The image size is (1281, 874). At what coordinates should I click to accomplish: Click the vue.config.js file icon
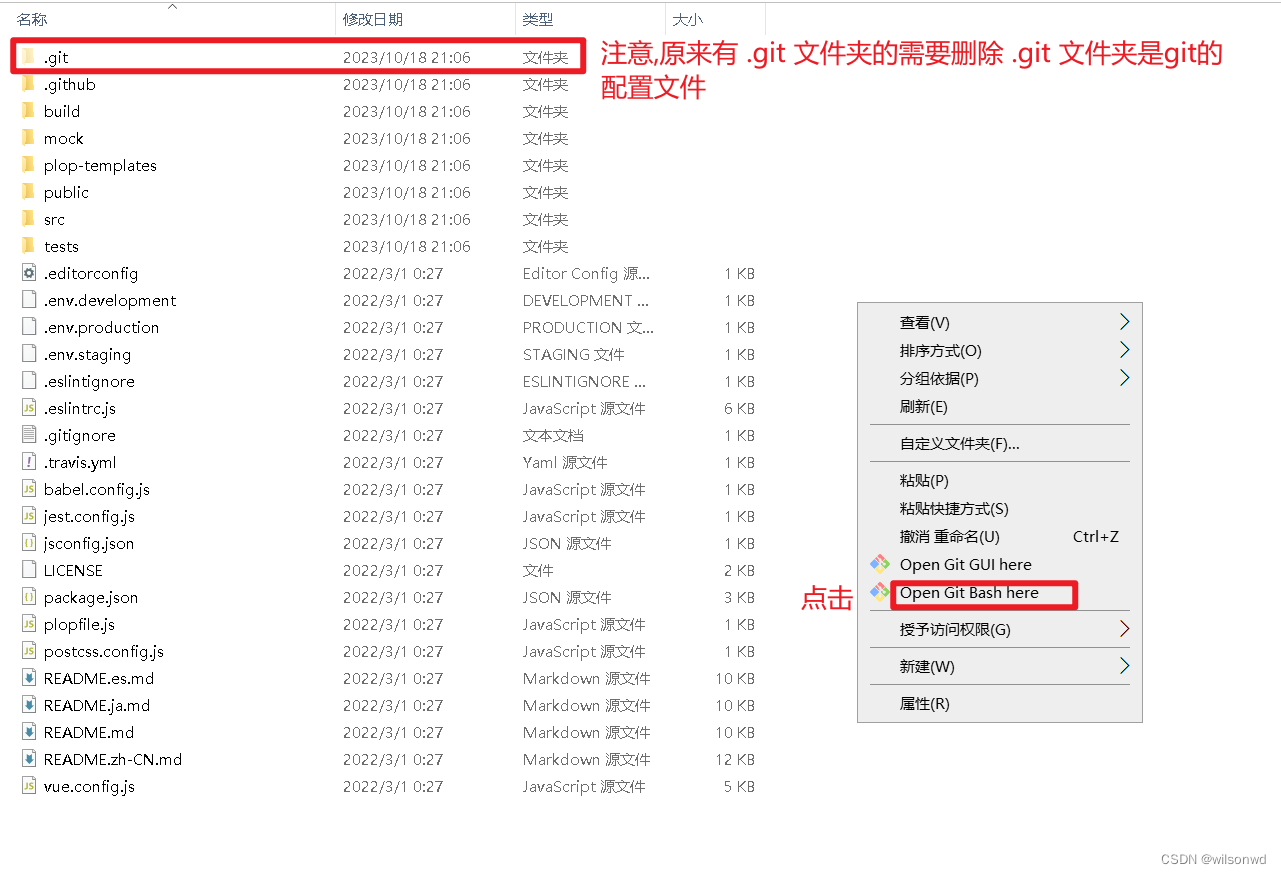pyautogui.click(x=28, y=786)
